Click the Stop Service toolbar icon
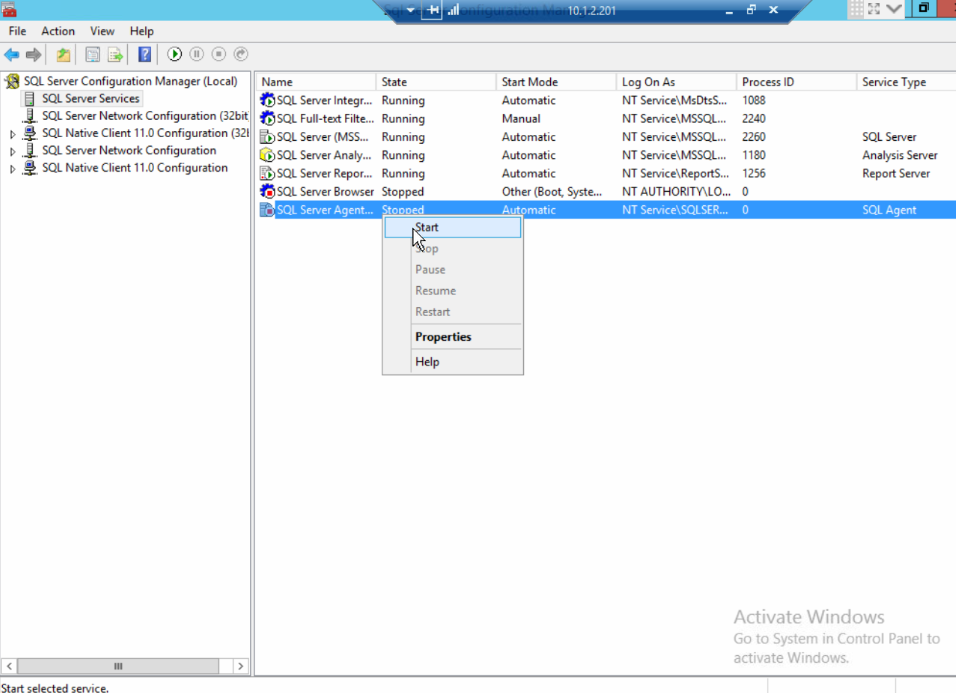Screen dimensions: 956x693 (218, 54)
